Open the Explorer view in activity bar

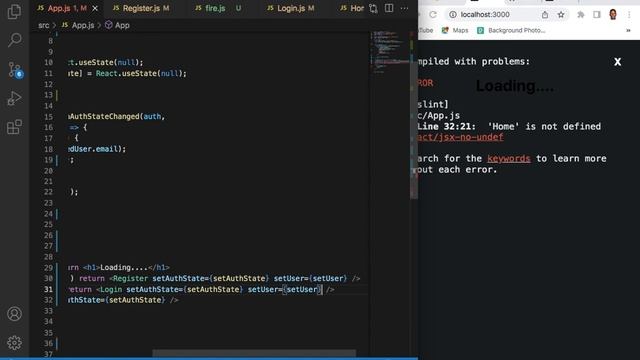coord(14,11)
